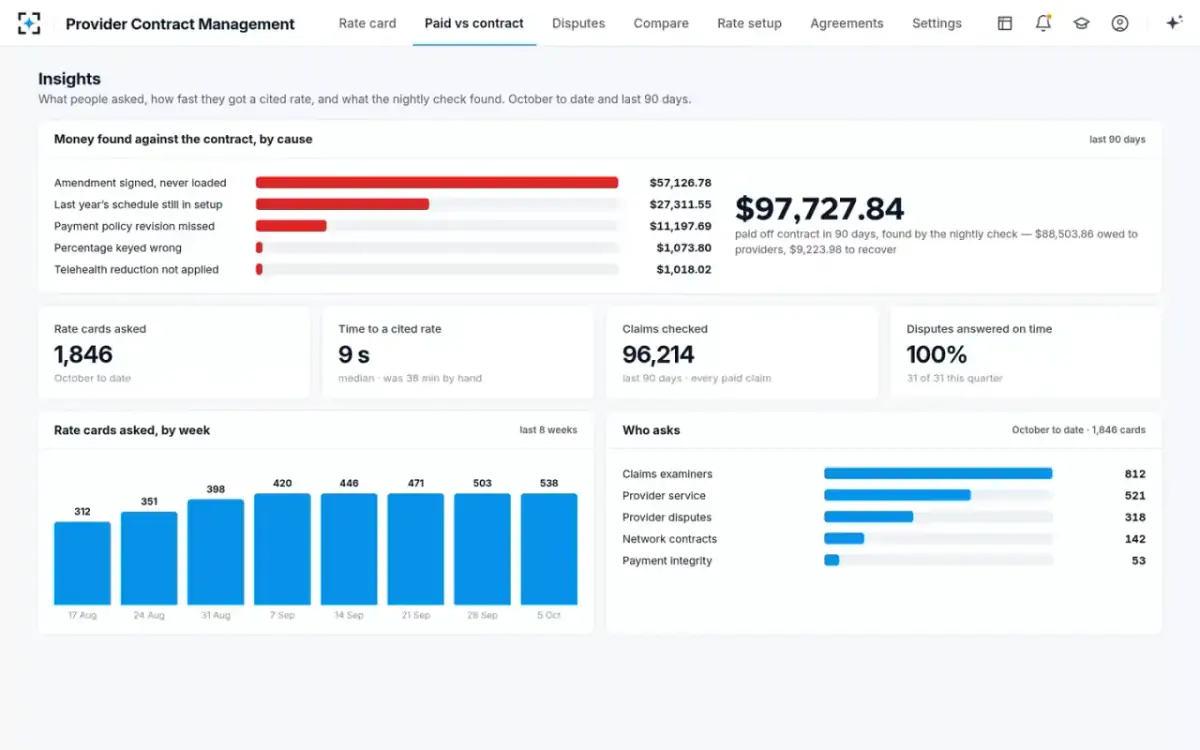
Task: Click the Amendment signed, never loaded bar
Action: click(437, 183)
